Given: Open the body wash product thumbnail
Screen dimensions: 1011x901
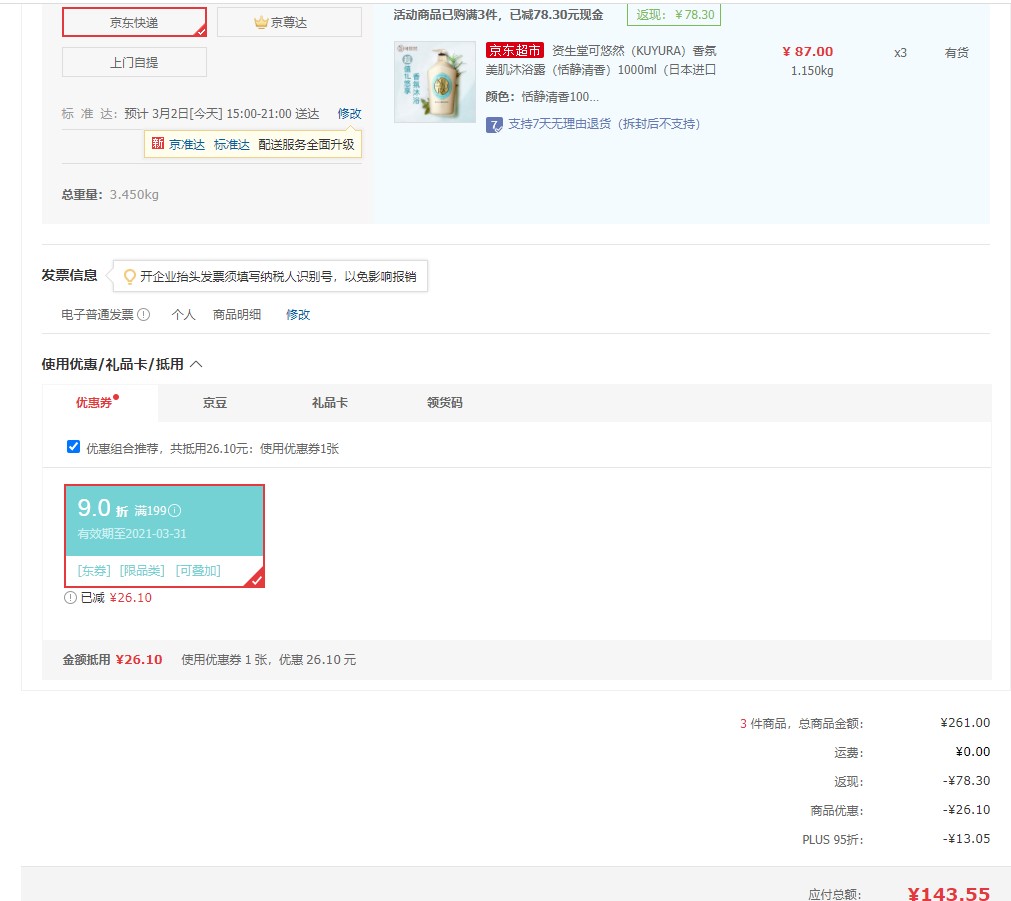Looking at the screenshot, I should coord(435,82).
